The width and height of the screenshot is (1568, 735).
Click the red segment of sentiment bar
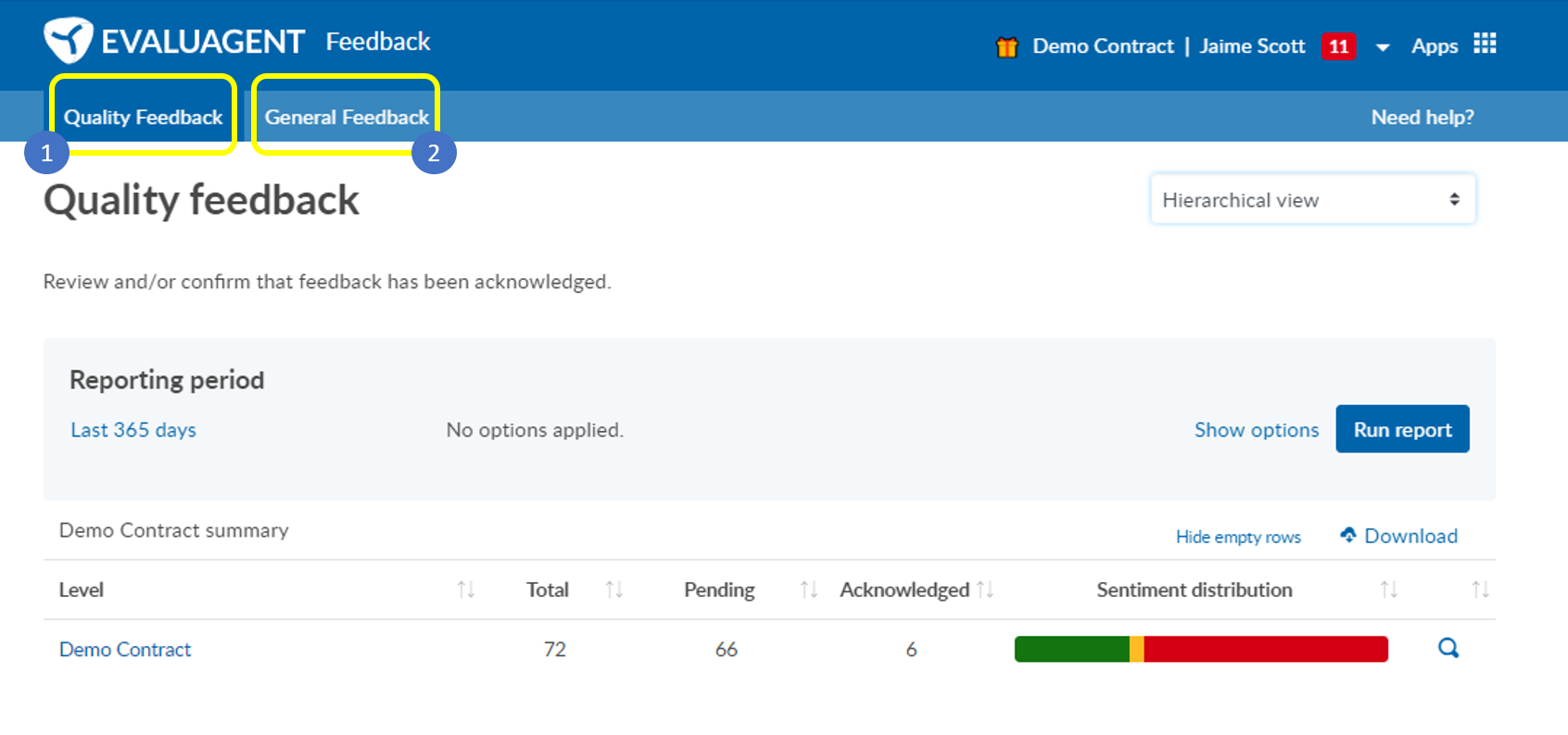coord(1266,649)
